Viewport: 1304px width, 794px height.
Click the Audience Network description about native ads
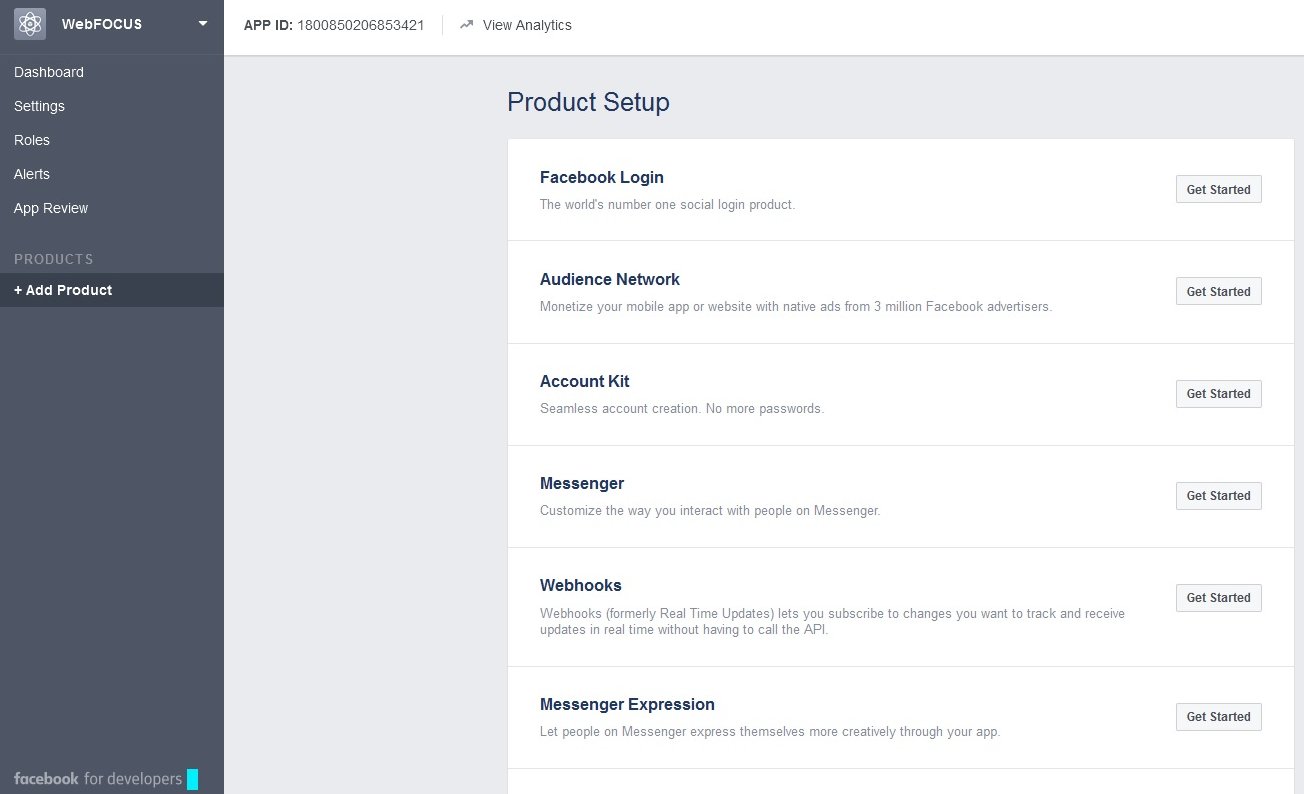(x=796, y=306)
